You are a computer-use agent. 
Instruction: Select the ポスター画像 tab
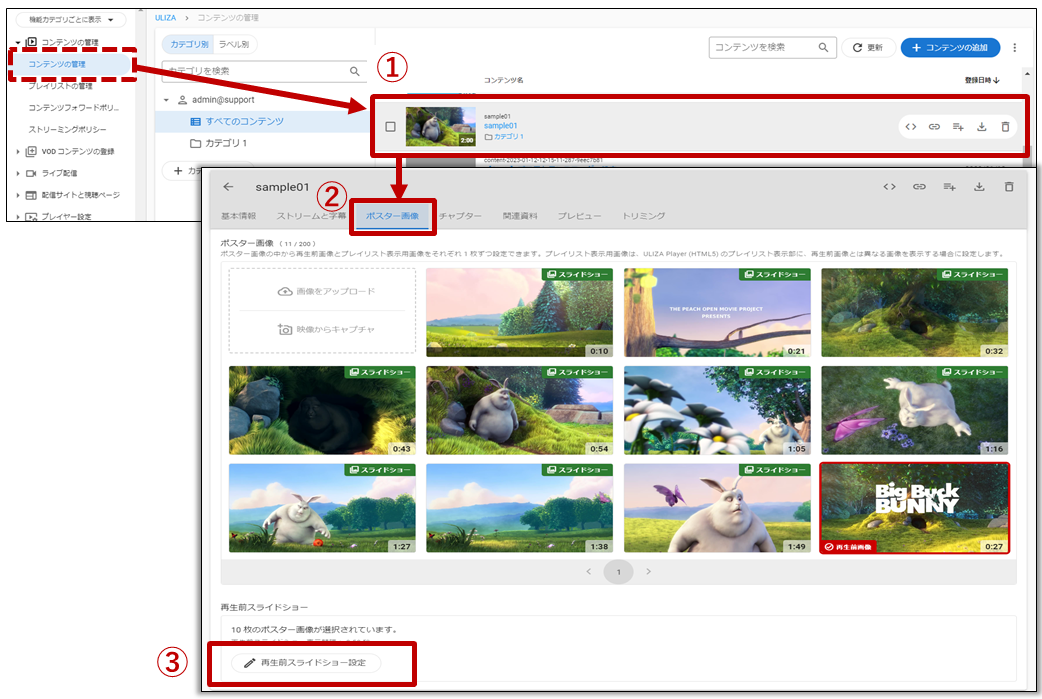[392, 216]
